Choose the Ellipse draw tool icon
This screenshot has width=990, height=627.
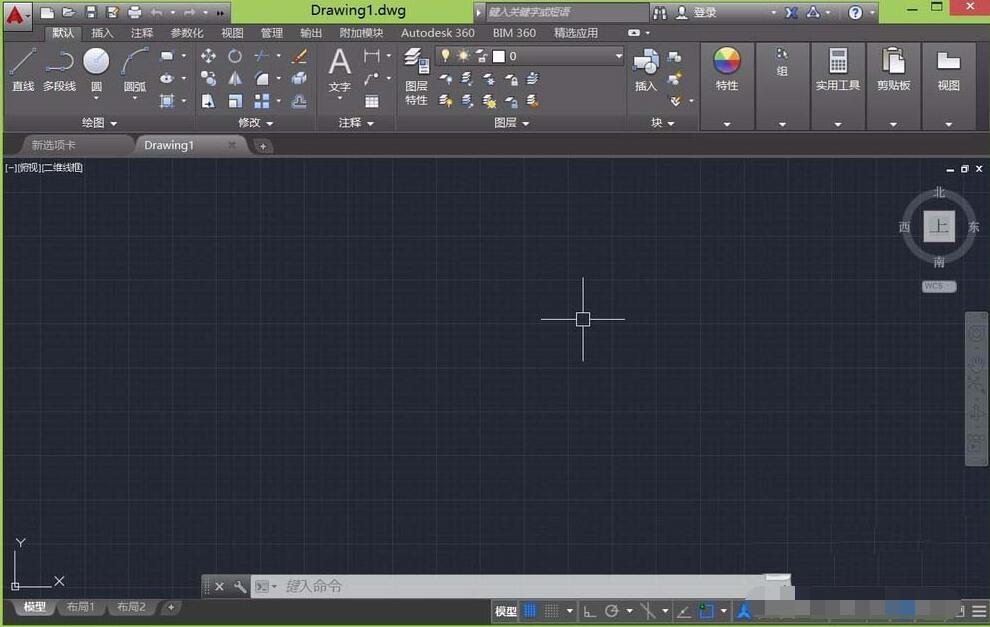click(x=167, y=79)
